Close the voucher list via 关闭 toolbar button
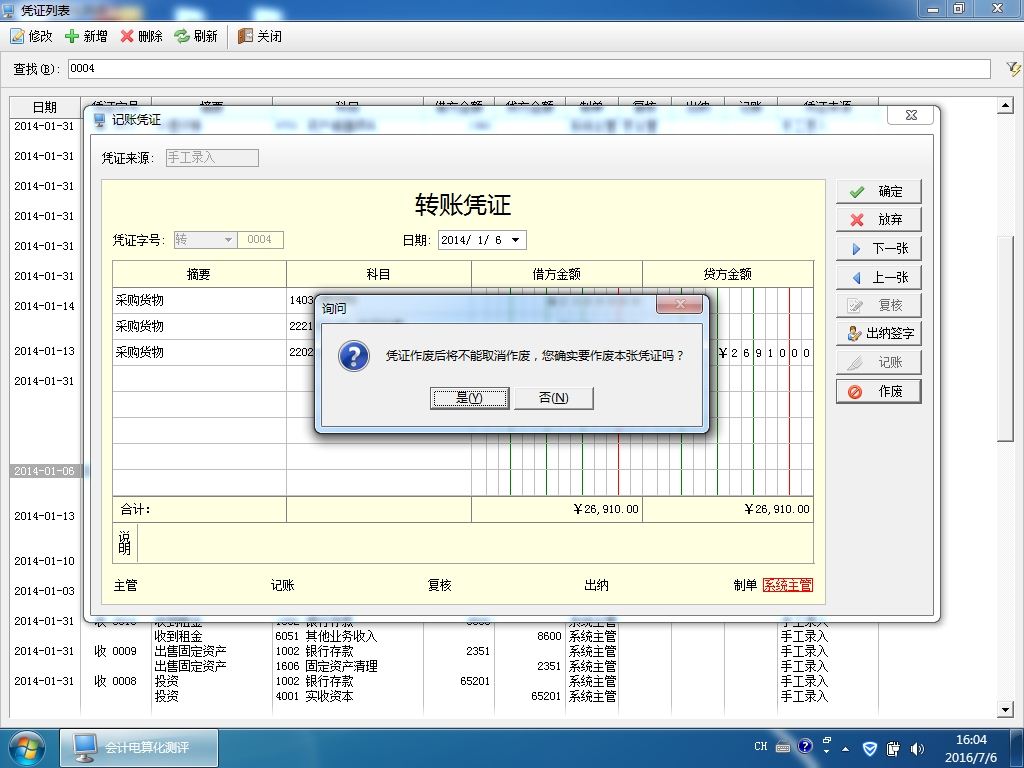The width and height of the screenshot is (1024, 768). [260, 37]
